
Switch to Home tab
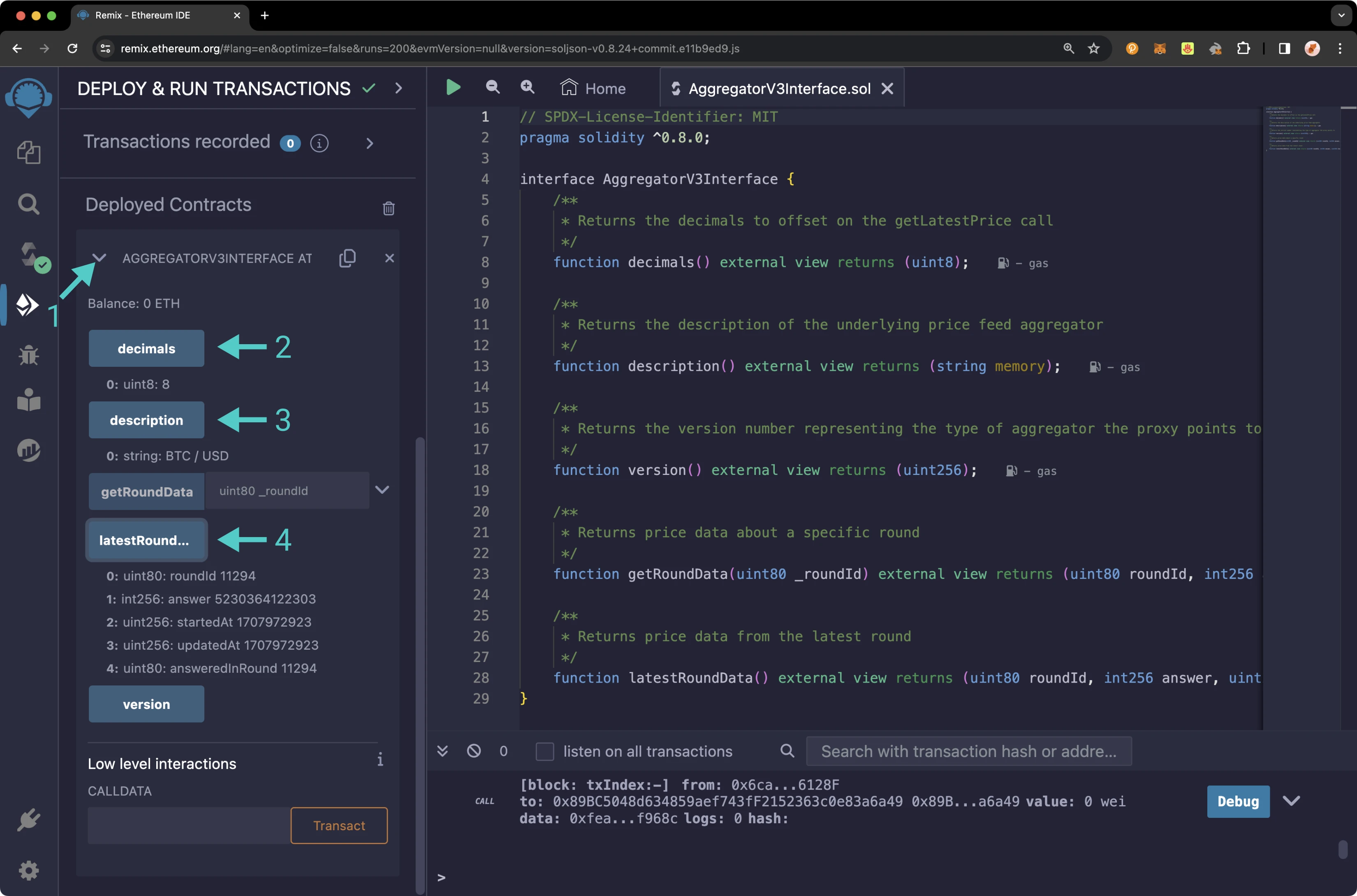point(593,88)
